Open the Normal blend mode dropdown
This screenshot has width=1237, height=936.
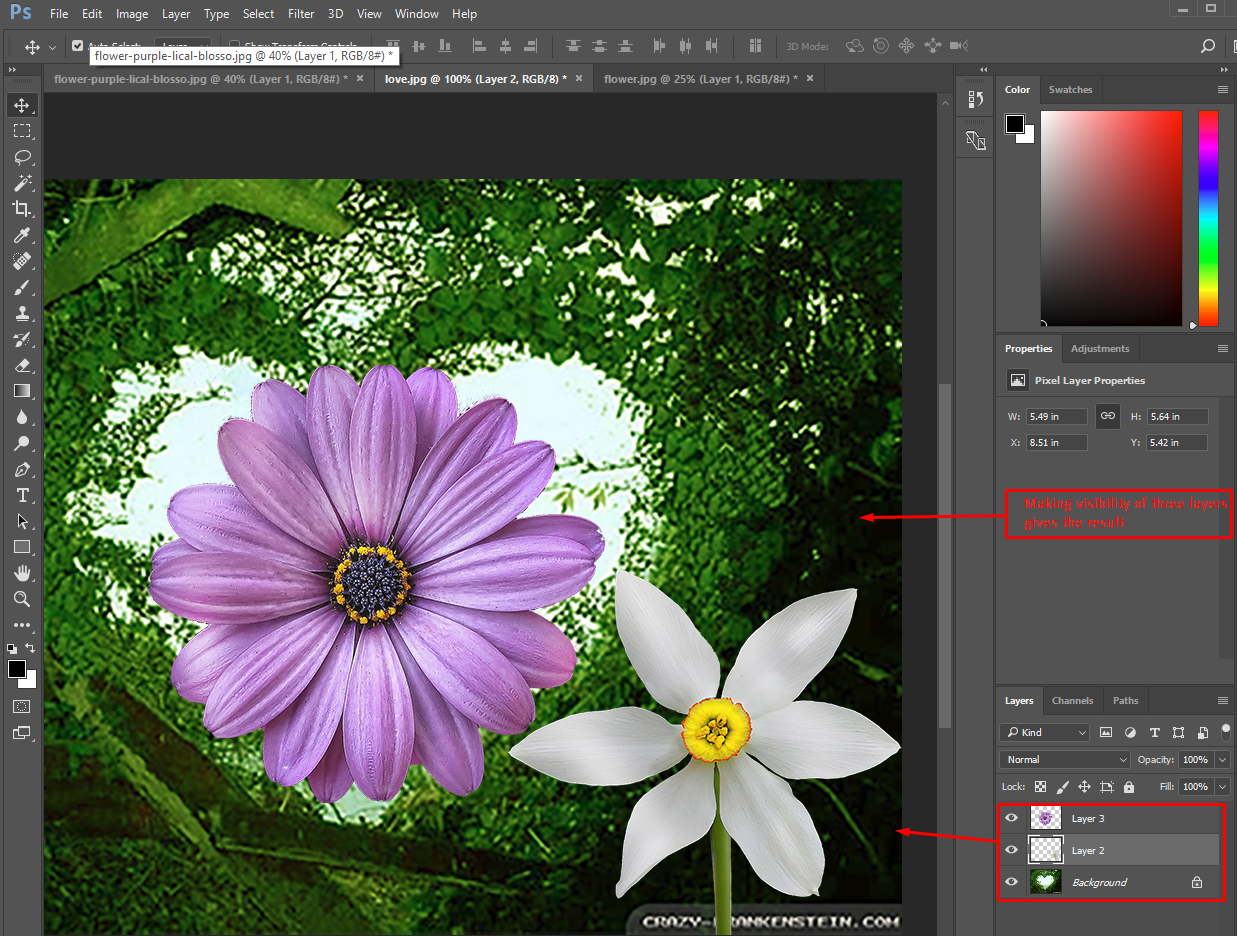click(x=1063, y=759)
